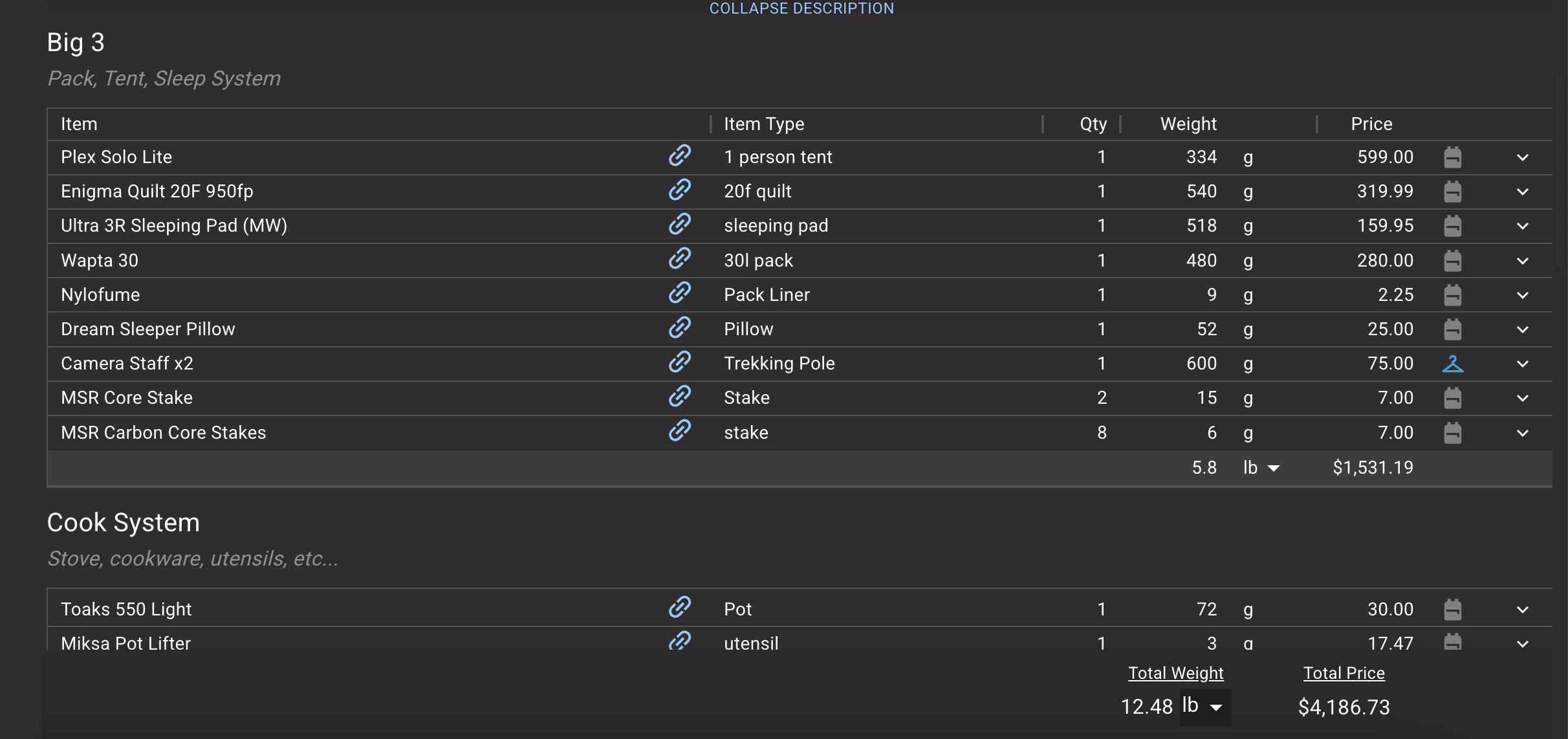Expand the Ultra 3R Sleeping Pad row chevron
This screenshot has width=1568, height=739.
(1523, 226)
